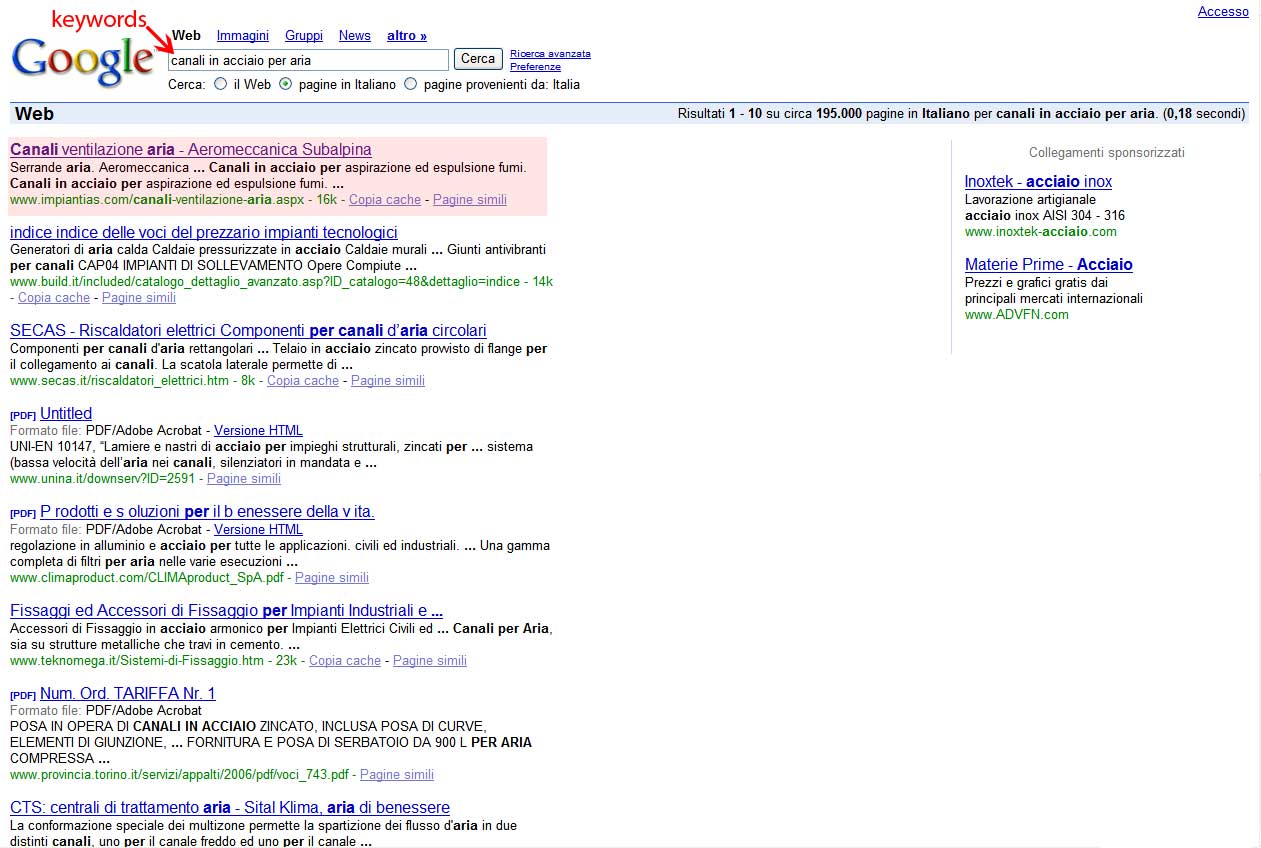
Task: Open the News tab
Action: pyautogui.click(x=354, y=36)
